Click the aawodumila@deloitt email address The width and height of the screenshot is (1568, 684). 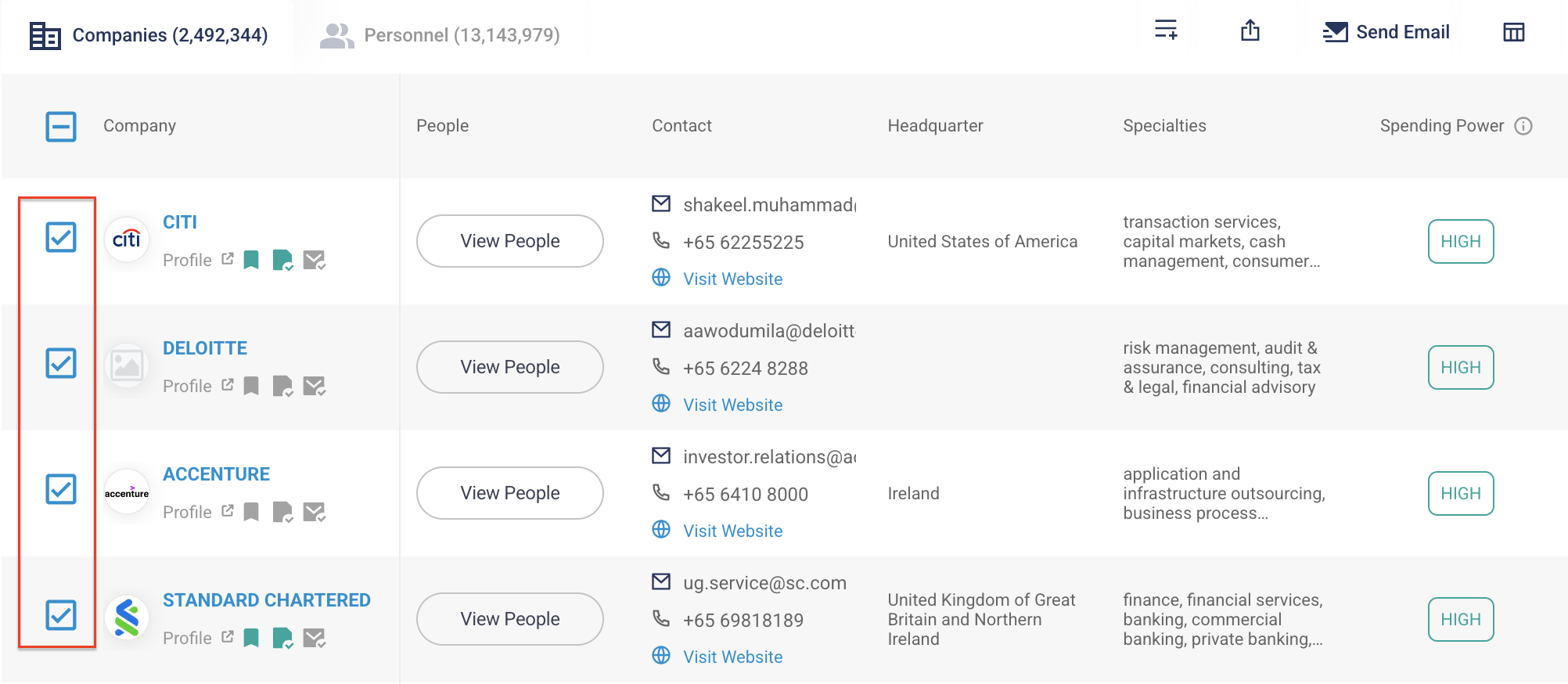tap(770, 331)
